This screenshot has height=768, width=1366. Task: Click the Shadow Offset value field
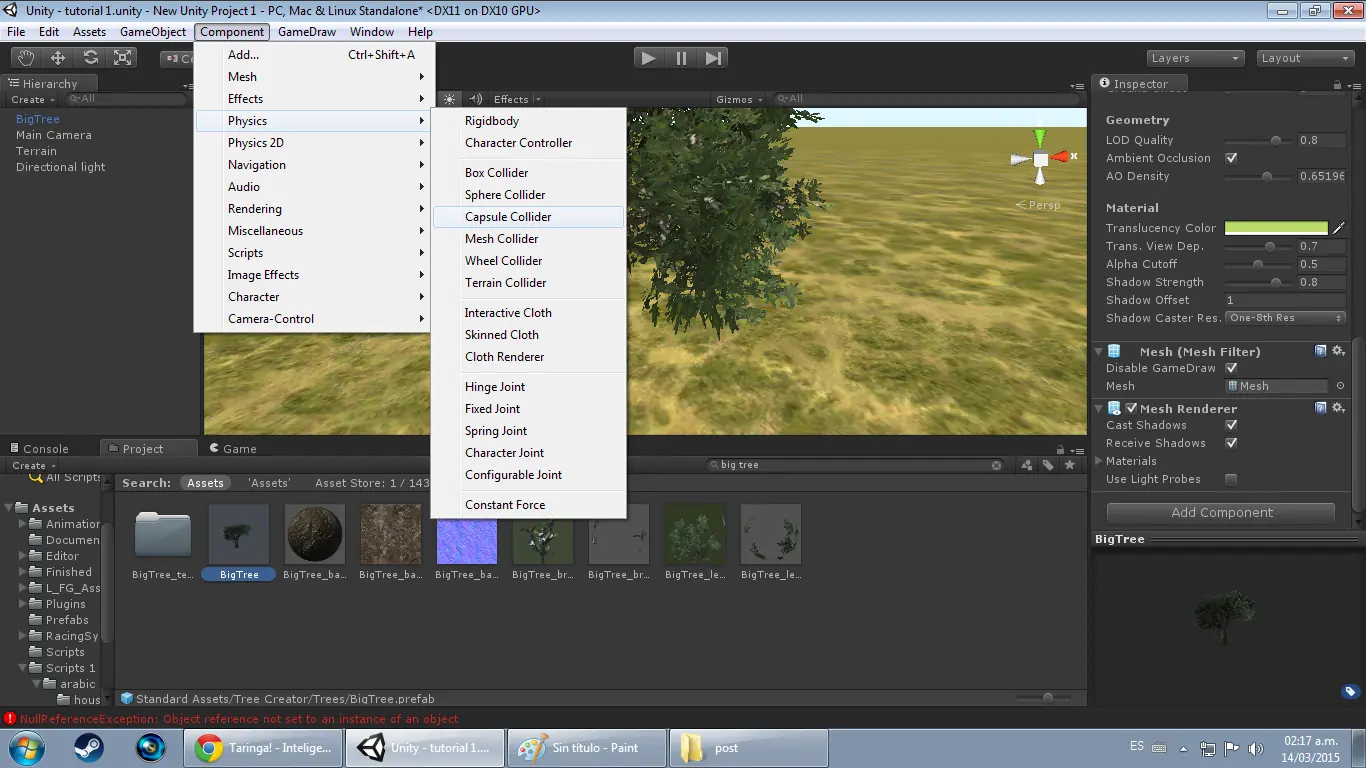click(1286, 300)
